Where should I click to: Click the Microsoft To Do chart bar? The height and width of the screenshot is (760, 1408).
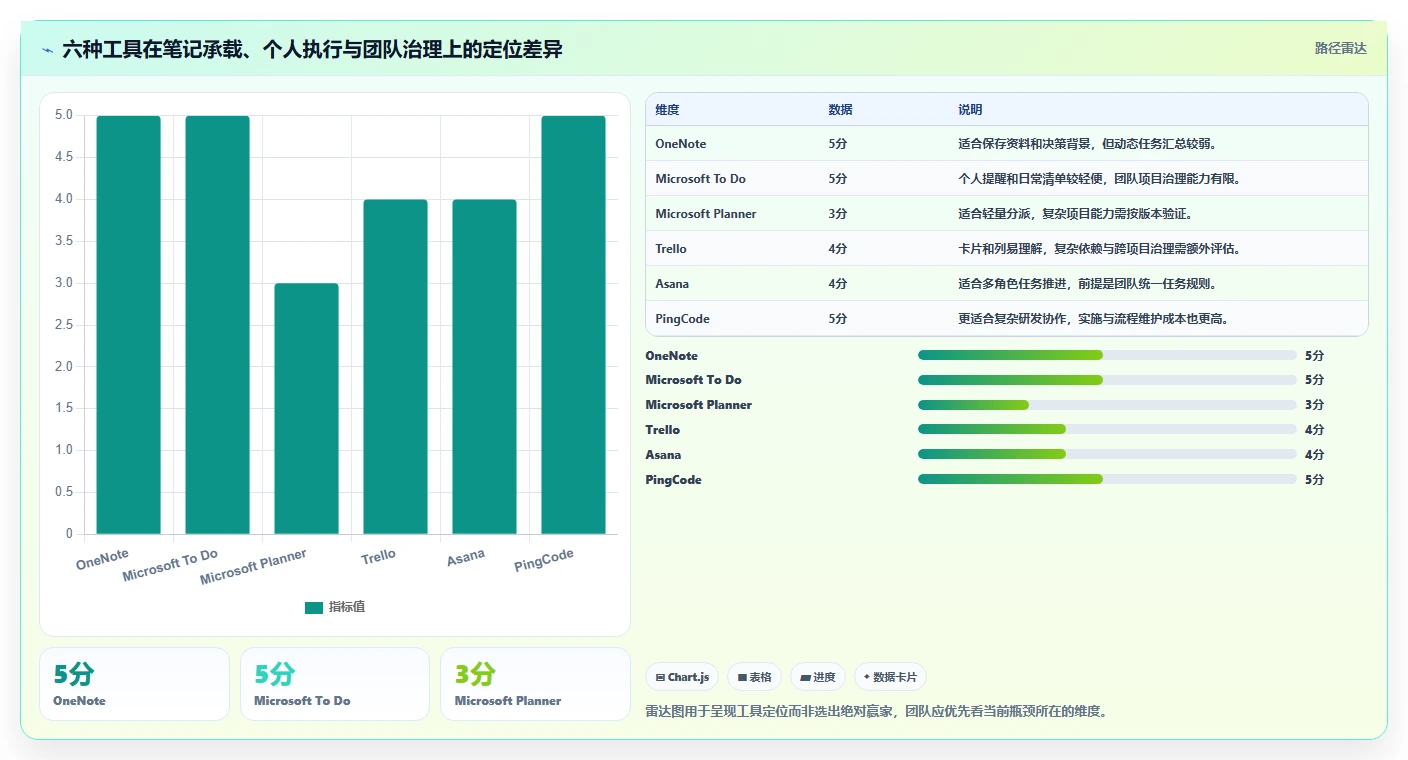click(218, 325)
